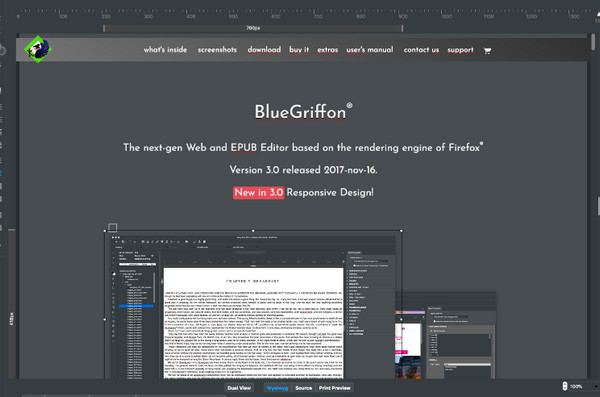Image resolution: width=600 pixels, height=397 pixels.
Task: Go to the support link
Action: click(x=460, y=50)
